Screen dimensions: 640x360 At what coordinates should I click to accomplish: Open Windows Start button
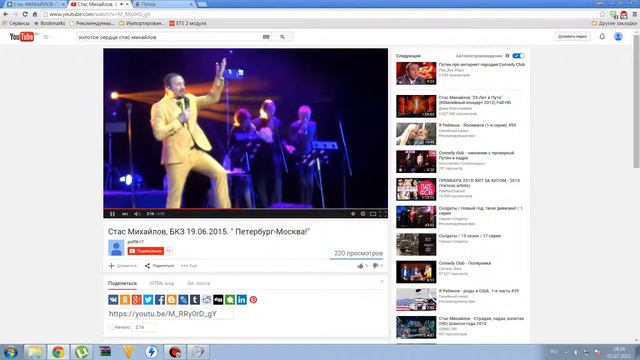11,352
